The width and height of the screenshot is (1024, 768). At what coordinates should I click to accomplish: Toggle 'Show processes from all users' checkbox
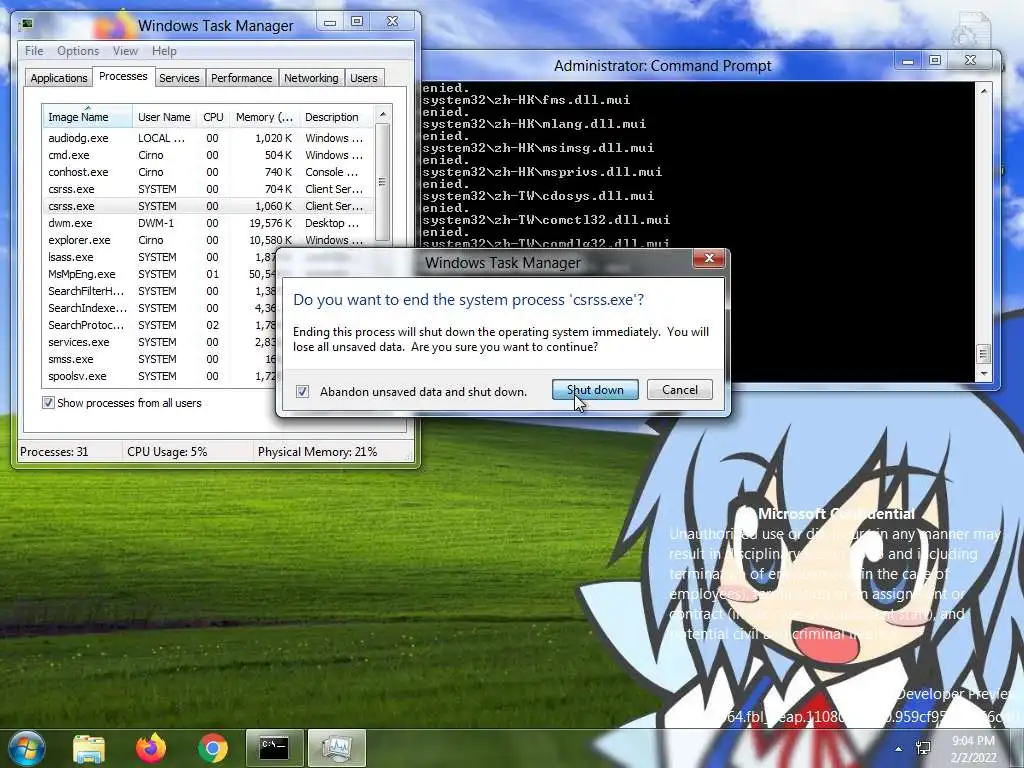(48, 403)
